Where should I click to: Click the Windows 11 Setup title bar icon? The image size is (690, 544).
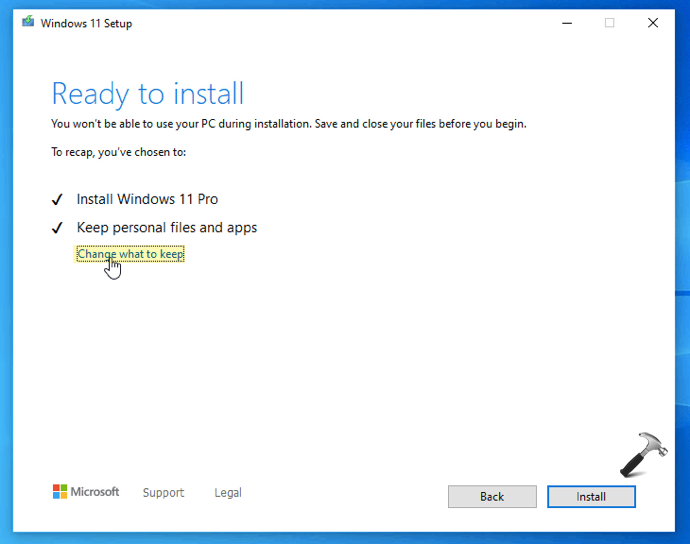(28, 21)
